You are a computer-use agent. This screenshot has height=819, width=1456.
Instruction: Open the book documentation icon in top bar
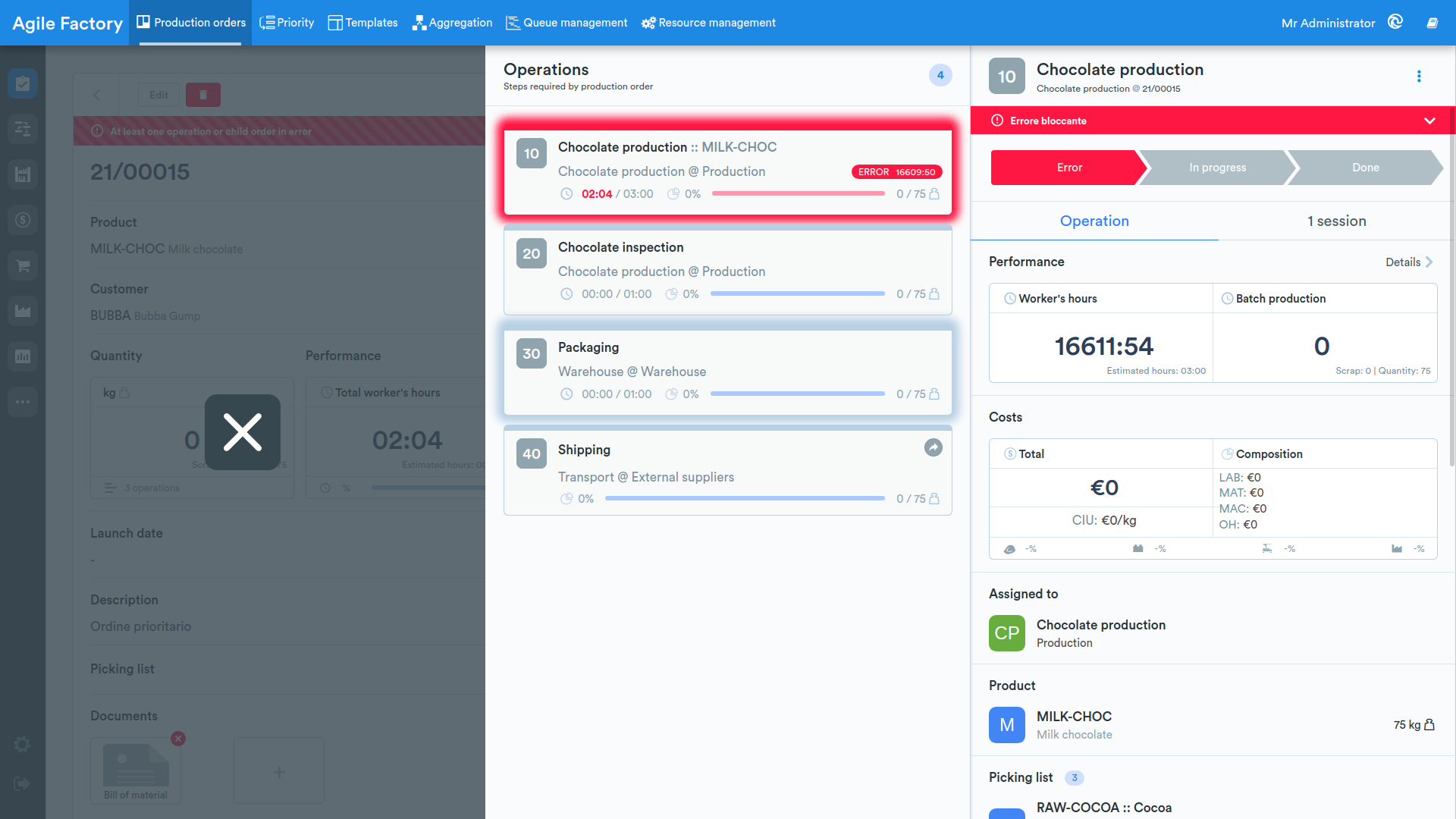[1432, 23]
